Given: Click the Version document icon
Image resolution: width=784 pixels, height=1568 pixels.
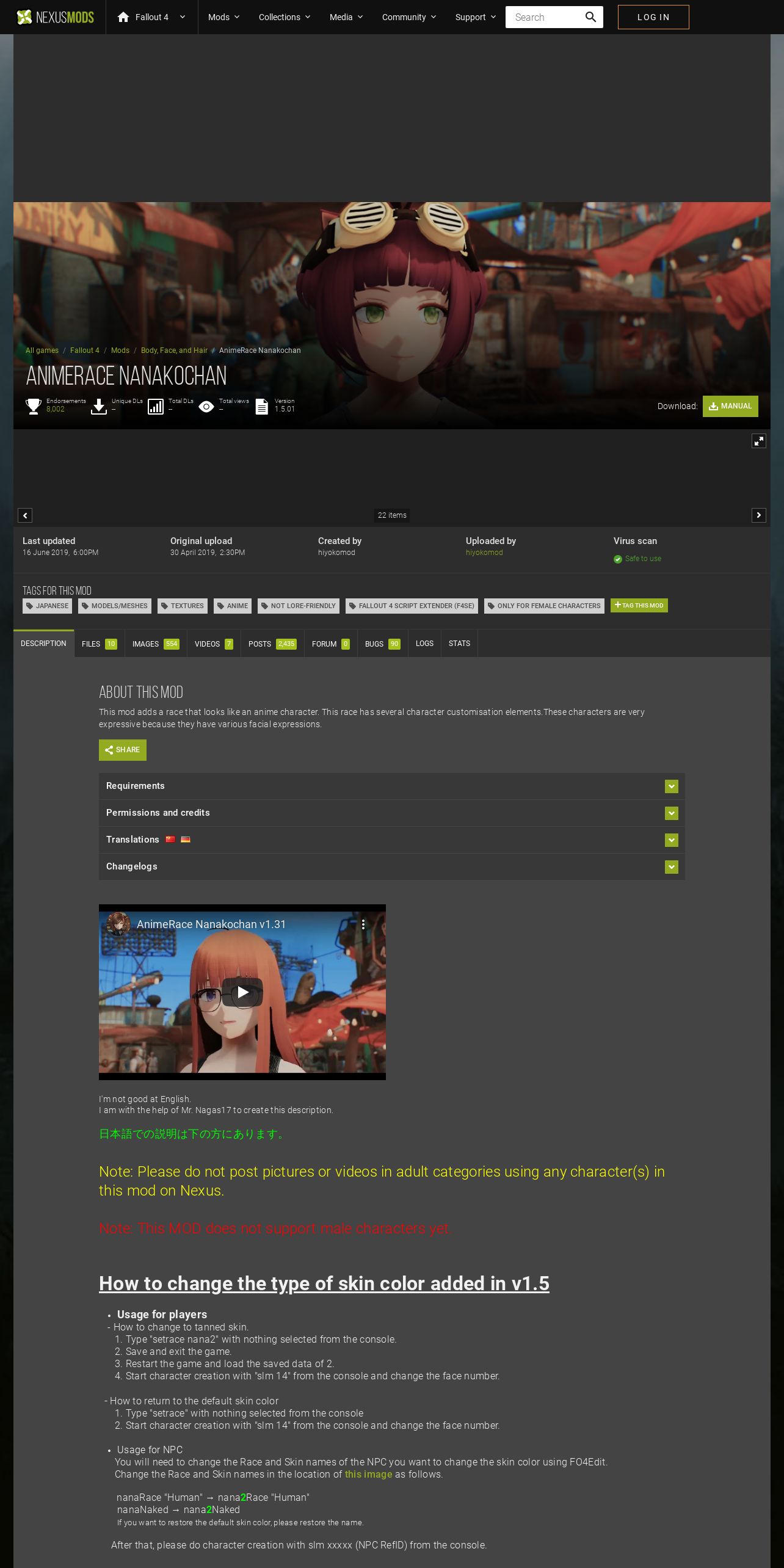Looking at the screenshot, I should pyautogui.click(x=261, y=407).
